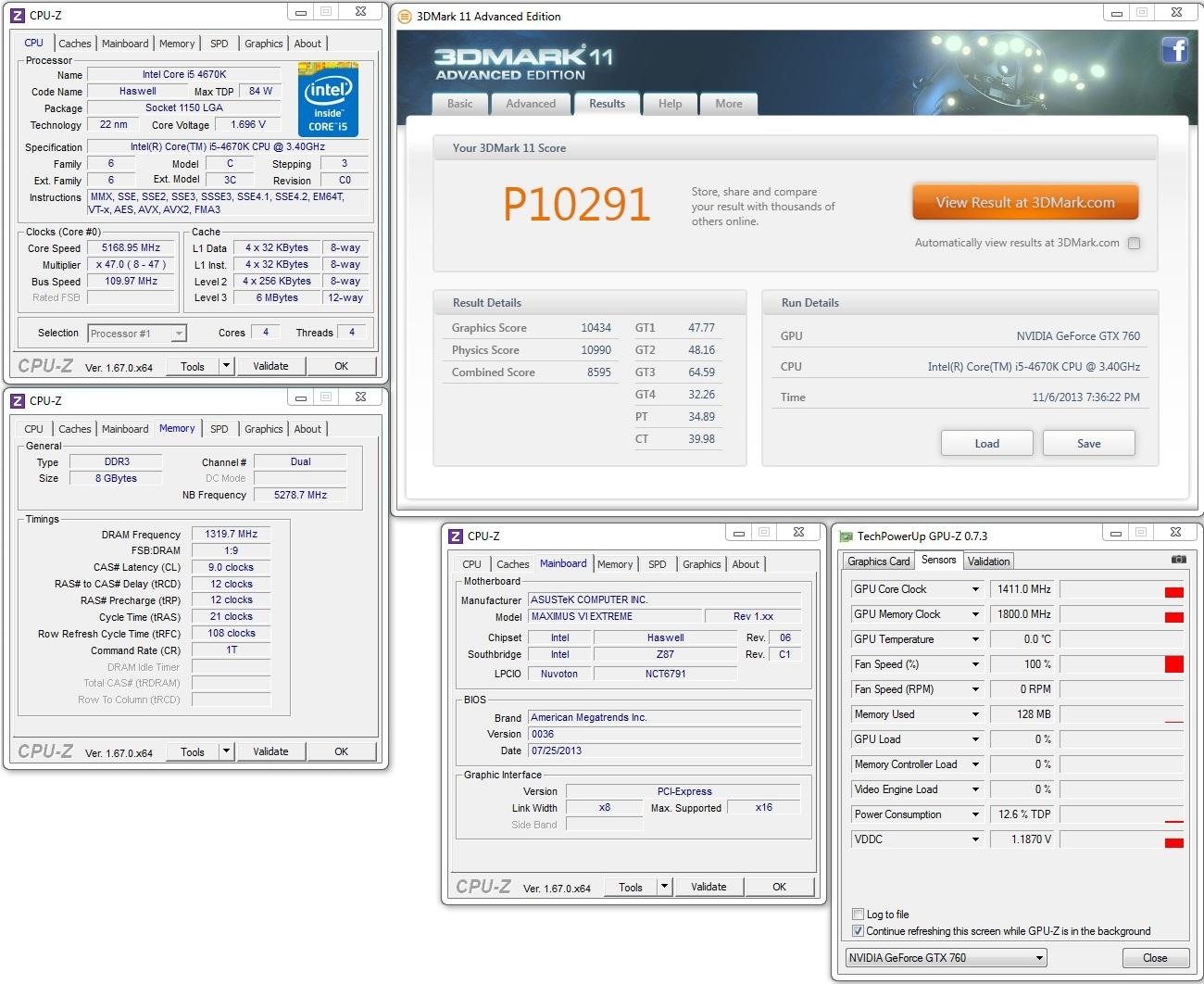Click the DRAM Frequency 1319.7 MHz value

pos(232,535)
